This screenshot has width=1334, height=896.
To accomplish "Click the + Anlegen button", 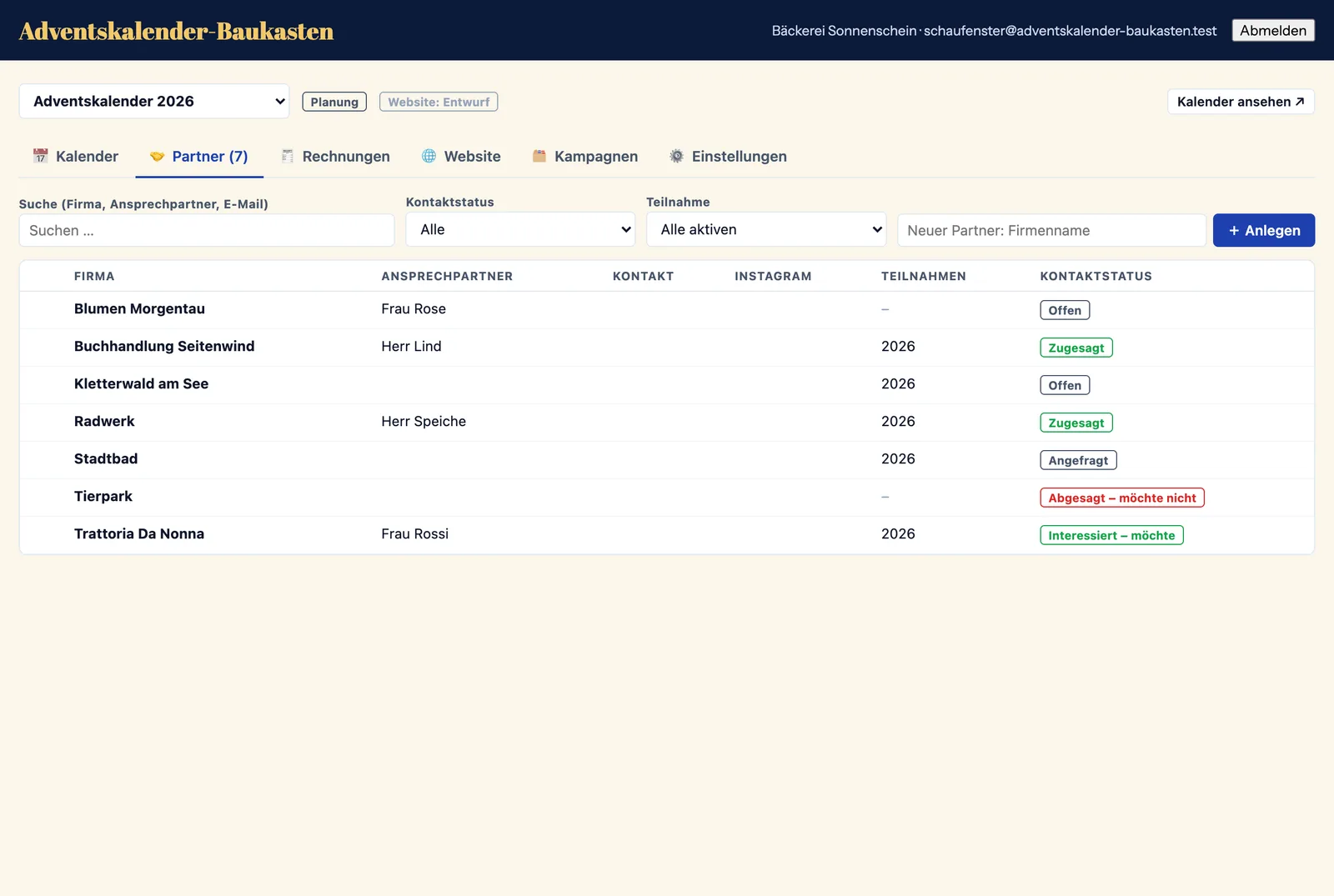I will coord(1264,230).
